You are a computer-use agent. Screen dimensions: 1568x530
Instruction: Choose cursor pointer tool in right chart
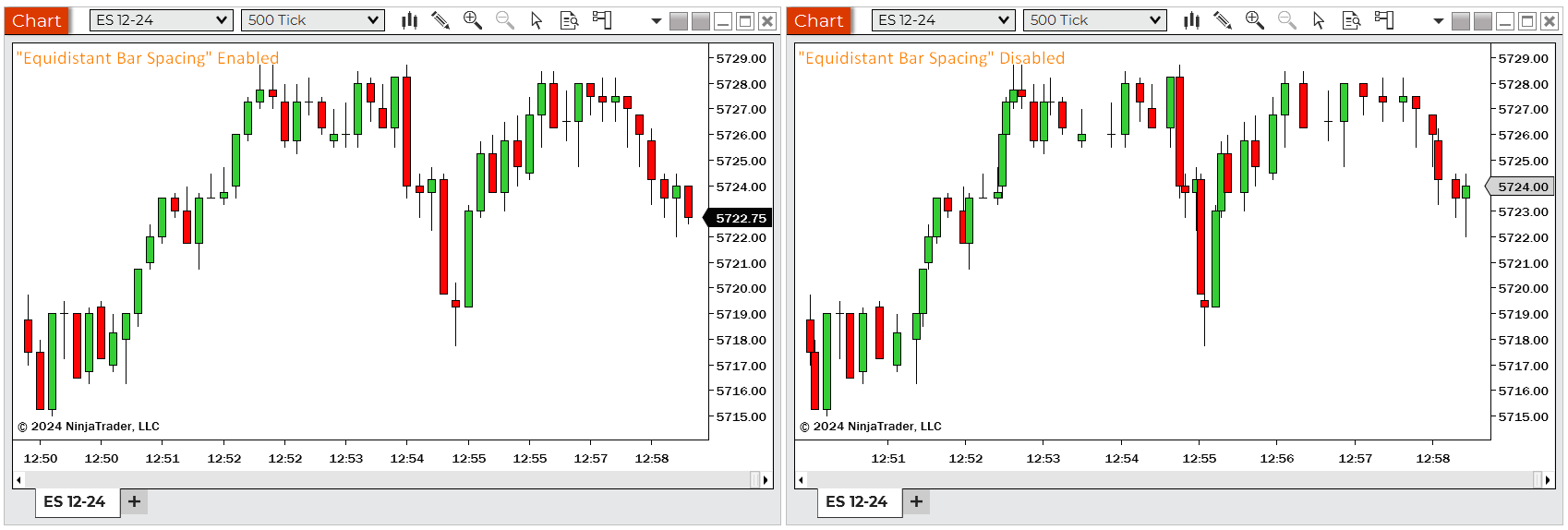point(1319,20)
